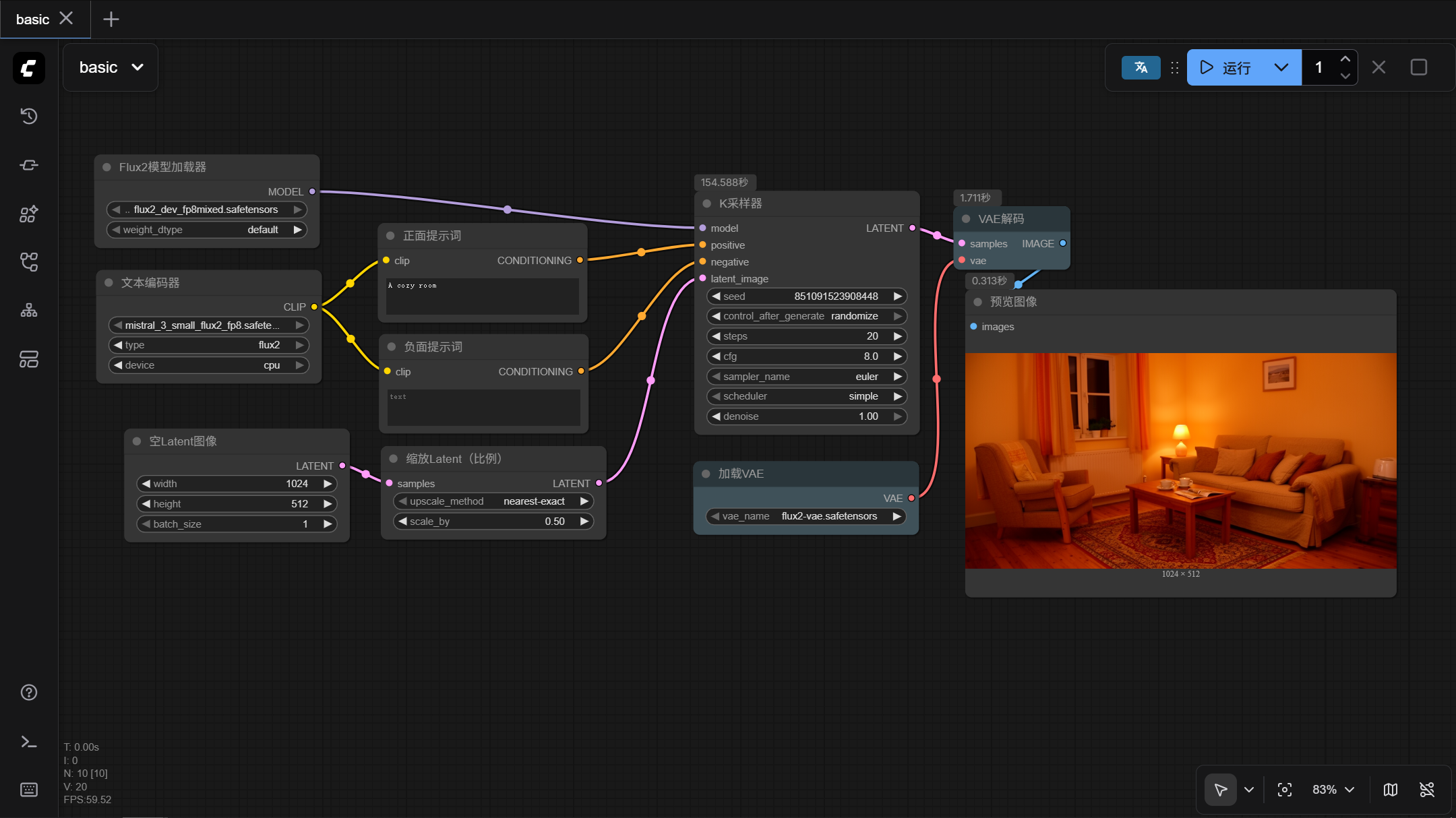Select the basic workflow tab
This screenshot has width=1456, height=818.
32,19
